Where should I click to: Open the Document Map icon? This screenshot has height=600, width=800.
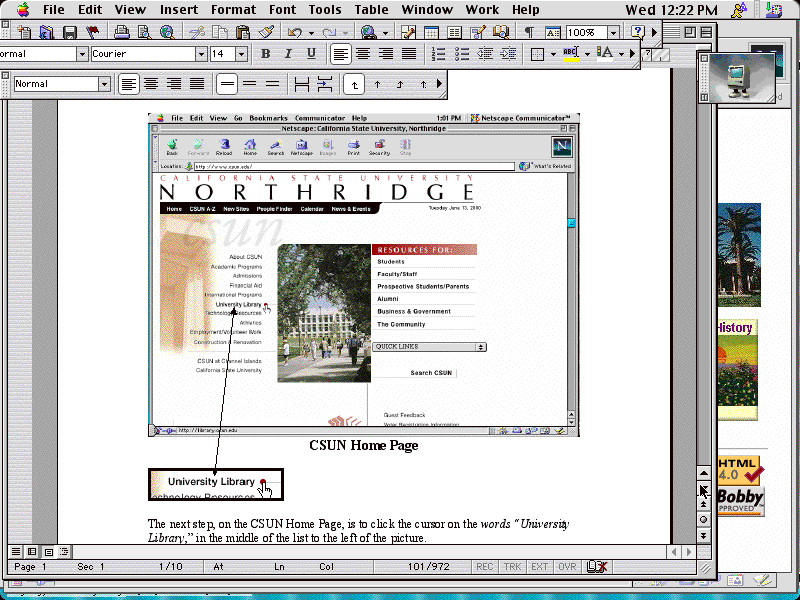[x=501, y=33]
